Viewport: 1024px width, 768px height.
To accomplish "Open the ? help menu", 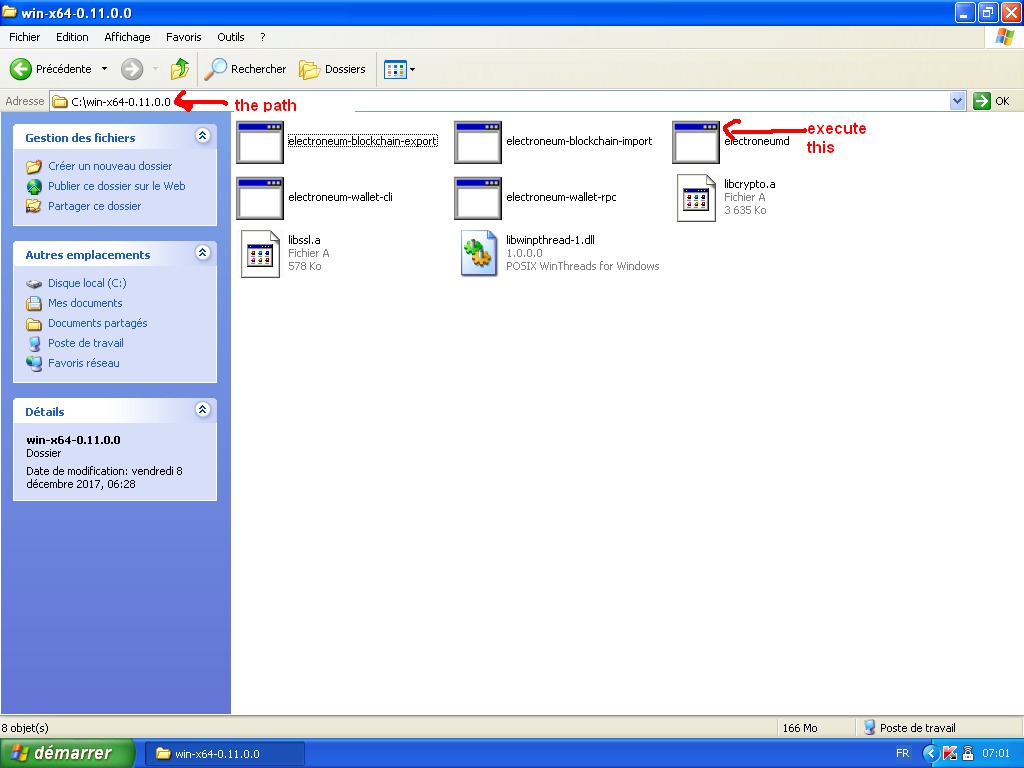I will pyautogui.click(x=263, y=37).
